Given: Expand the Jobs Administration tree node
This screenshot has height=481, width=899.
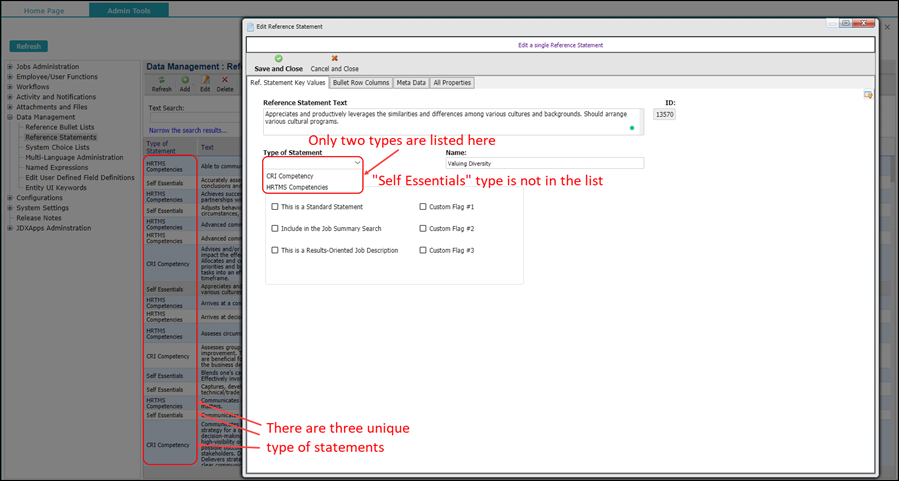Looking at the screenshot, I should click(x=10, y=67).
